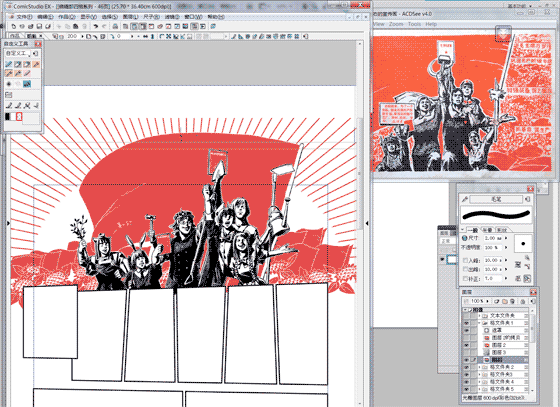
Task: Collapse the 格文件夹1 folder in the layers list
Action: click(479, 323)
